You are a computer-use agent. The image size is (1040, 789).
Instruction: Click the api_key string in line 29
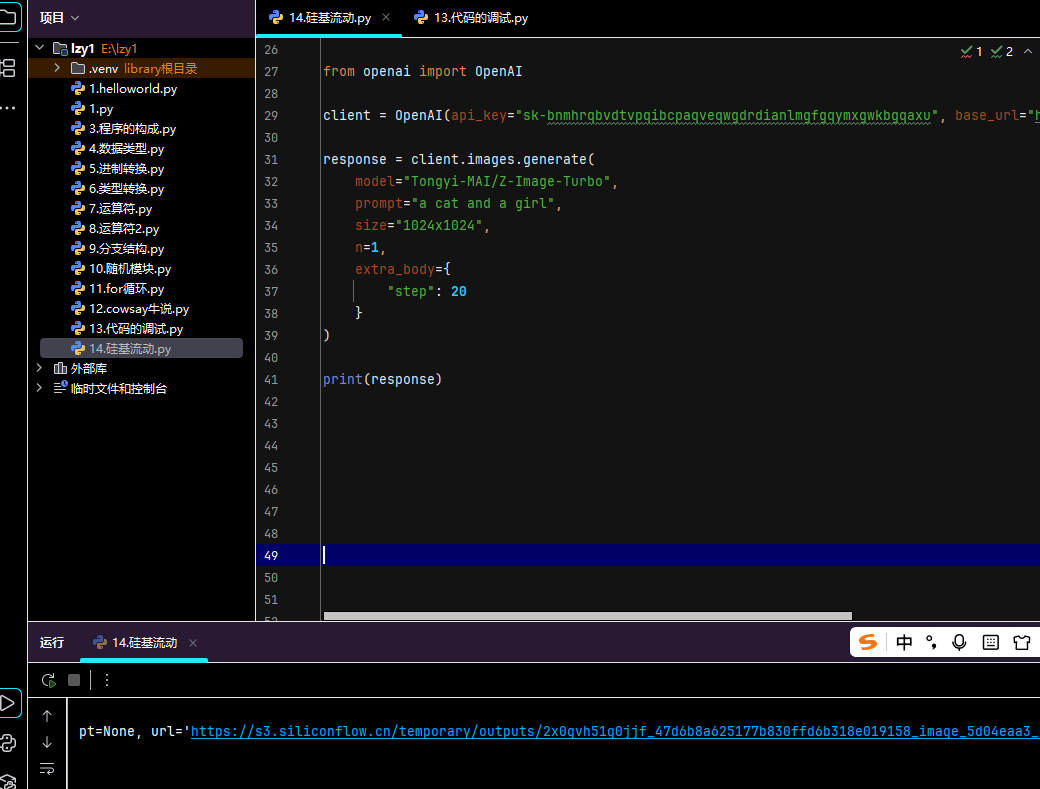click(727, 116)
